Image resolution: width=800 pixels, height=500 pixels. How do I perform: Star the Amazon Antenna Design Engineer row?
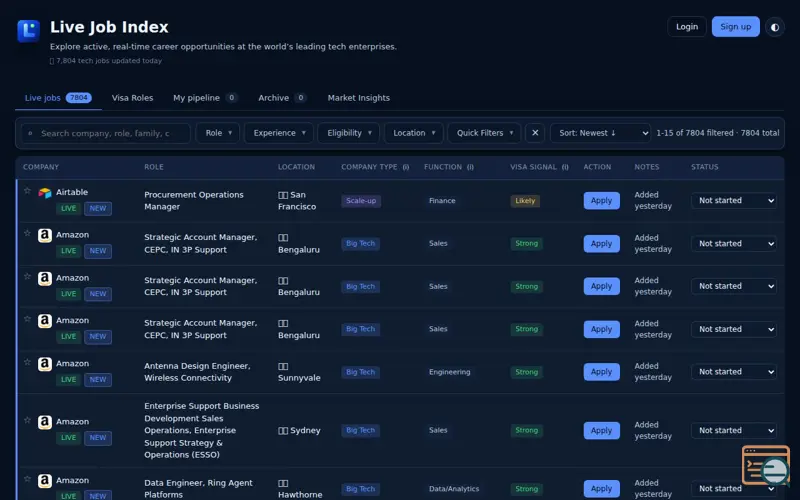tap(28, 362)
